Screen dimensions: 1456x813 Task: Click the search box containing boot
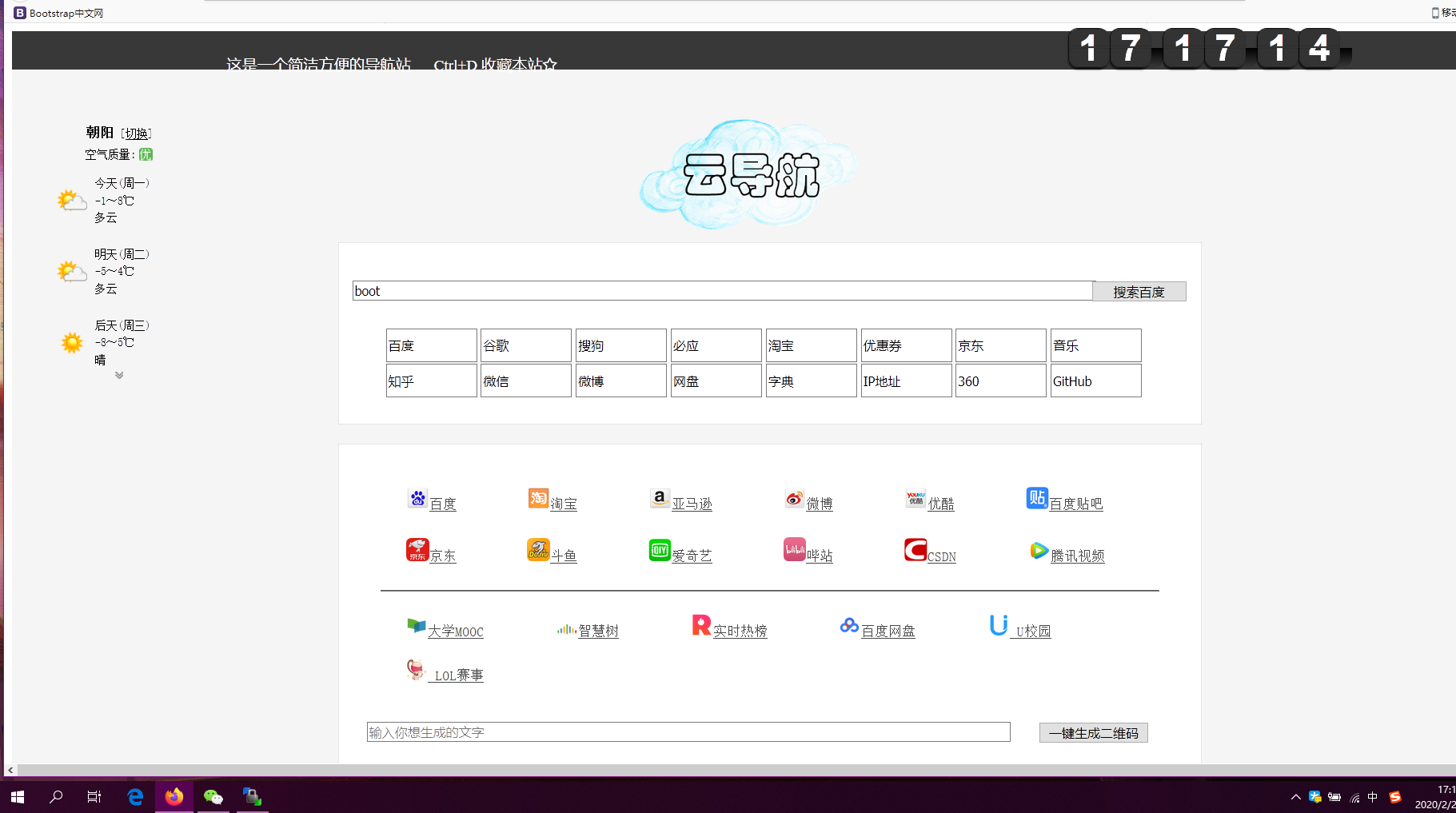723,291
